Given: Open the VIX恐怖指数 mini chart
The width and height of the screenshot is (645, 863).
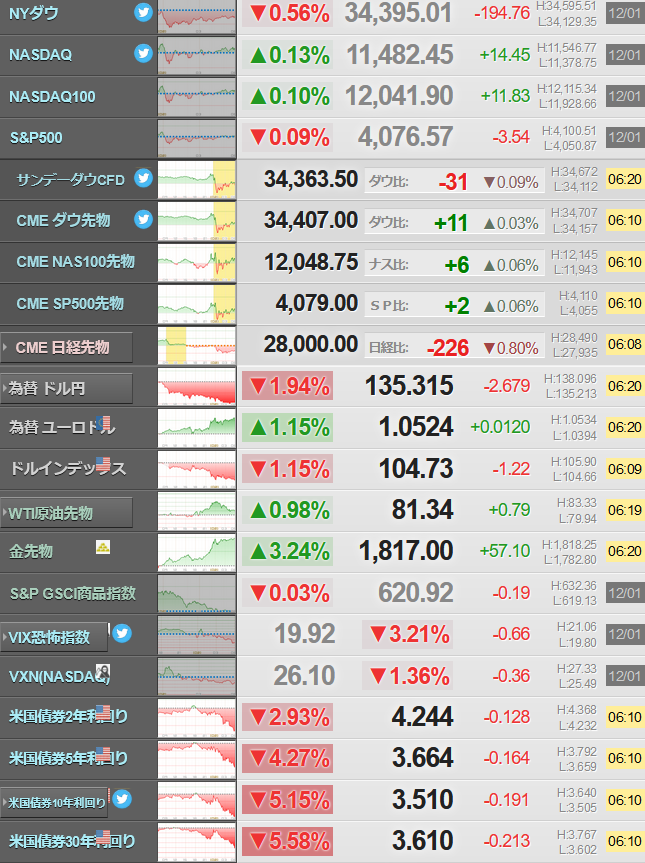Looking at the screenshot, I should [x=196, y=635].
